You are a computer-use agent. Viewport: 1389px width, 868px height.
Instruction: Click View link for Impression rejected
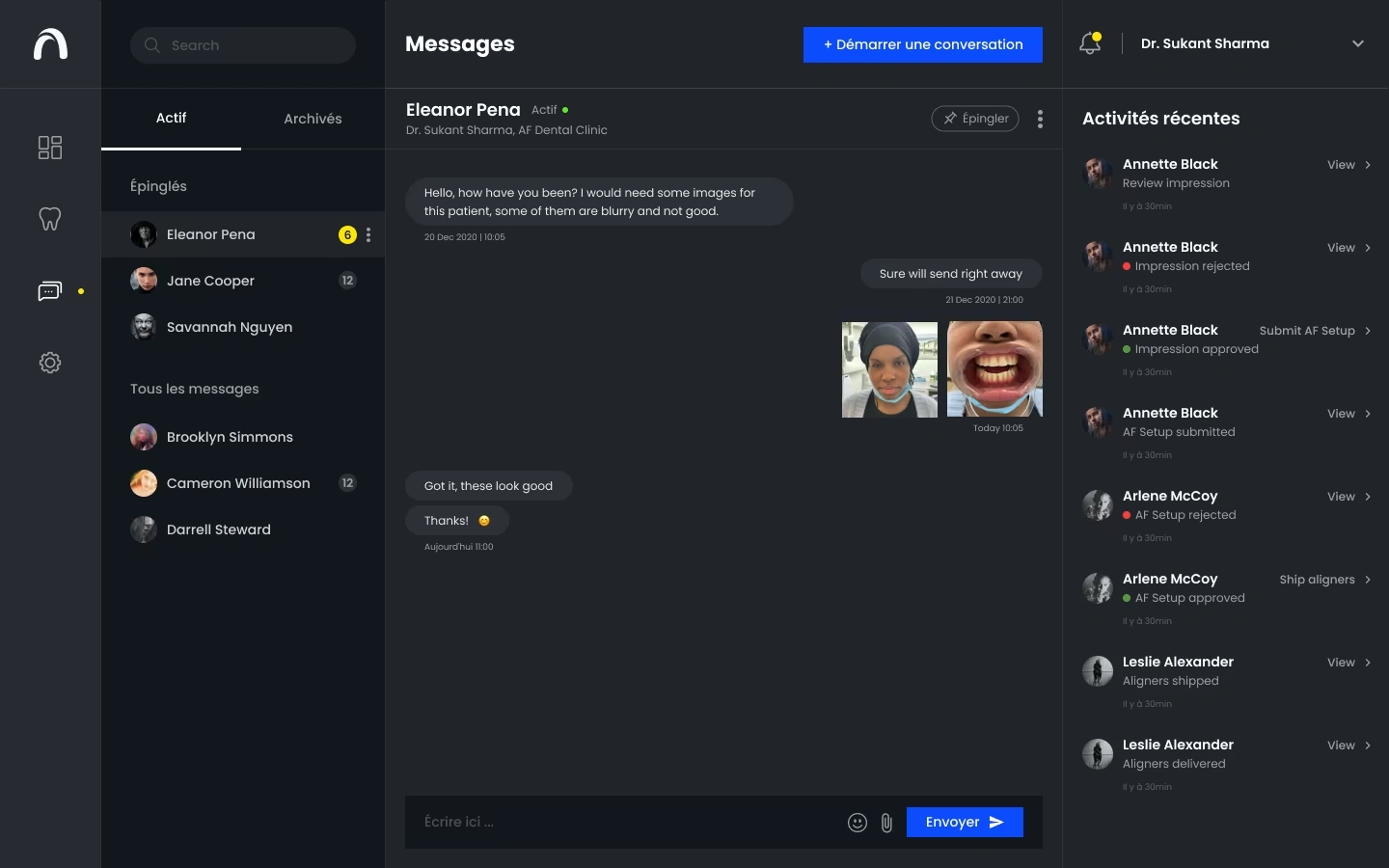click(x=1341, y=248)
